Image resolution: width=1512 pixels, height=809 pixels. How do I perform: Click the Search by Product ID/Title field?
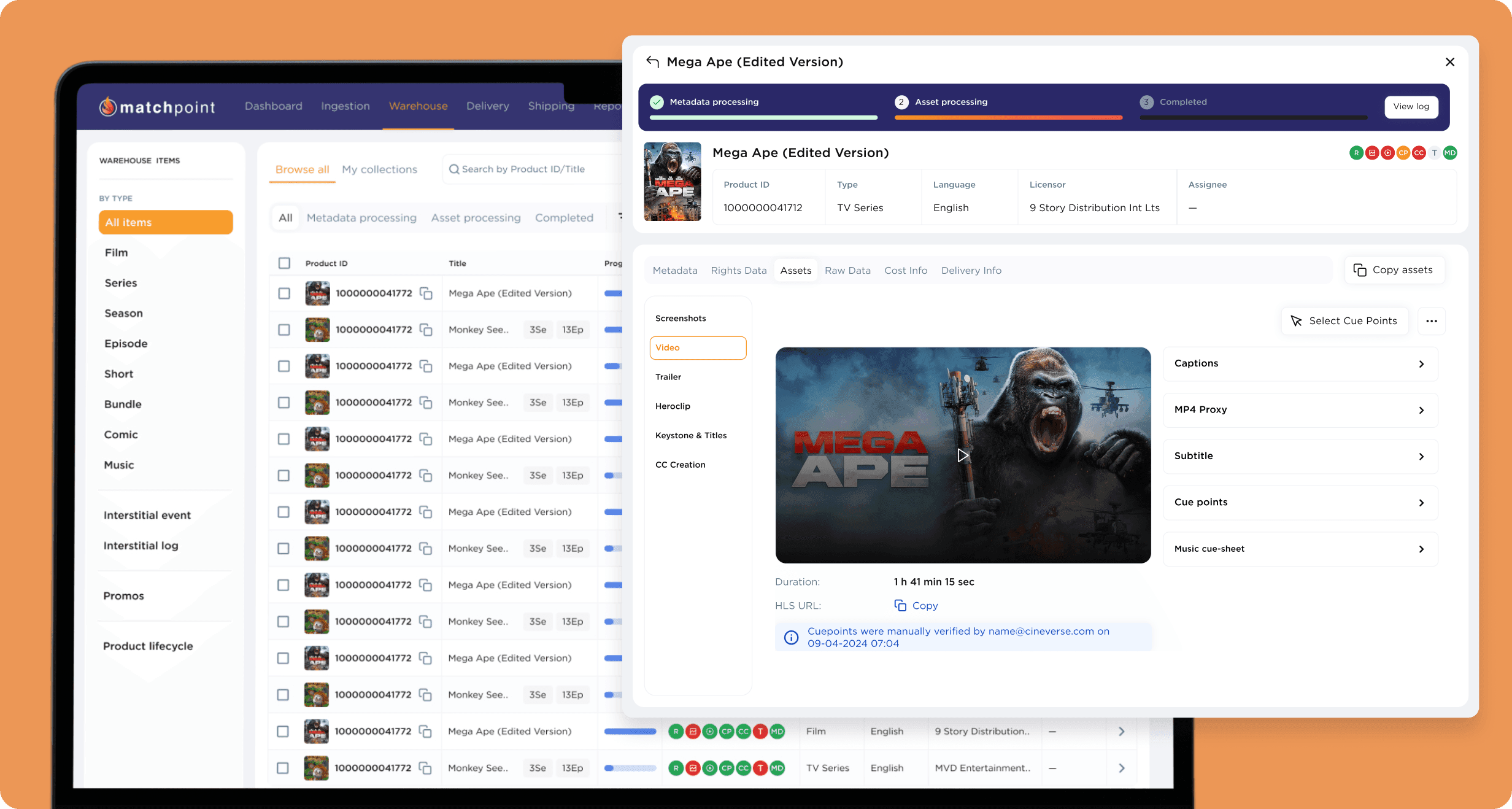point(534,169)
